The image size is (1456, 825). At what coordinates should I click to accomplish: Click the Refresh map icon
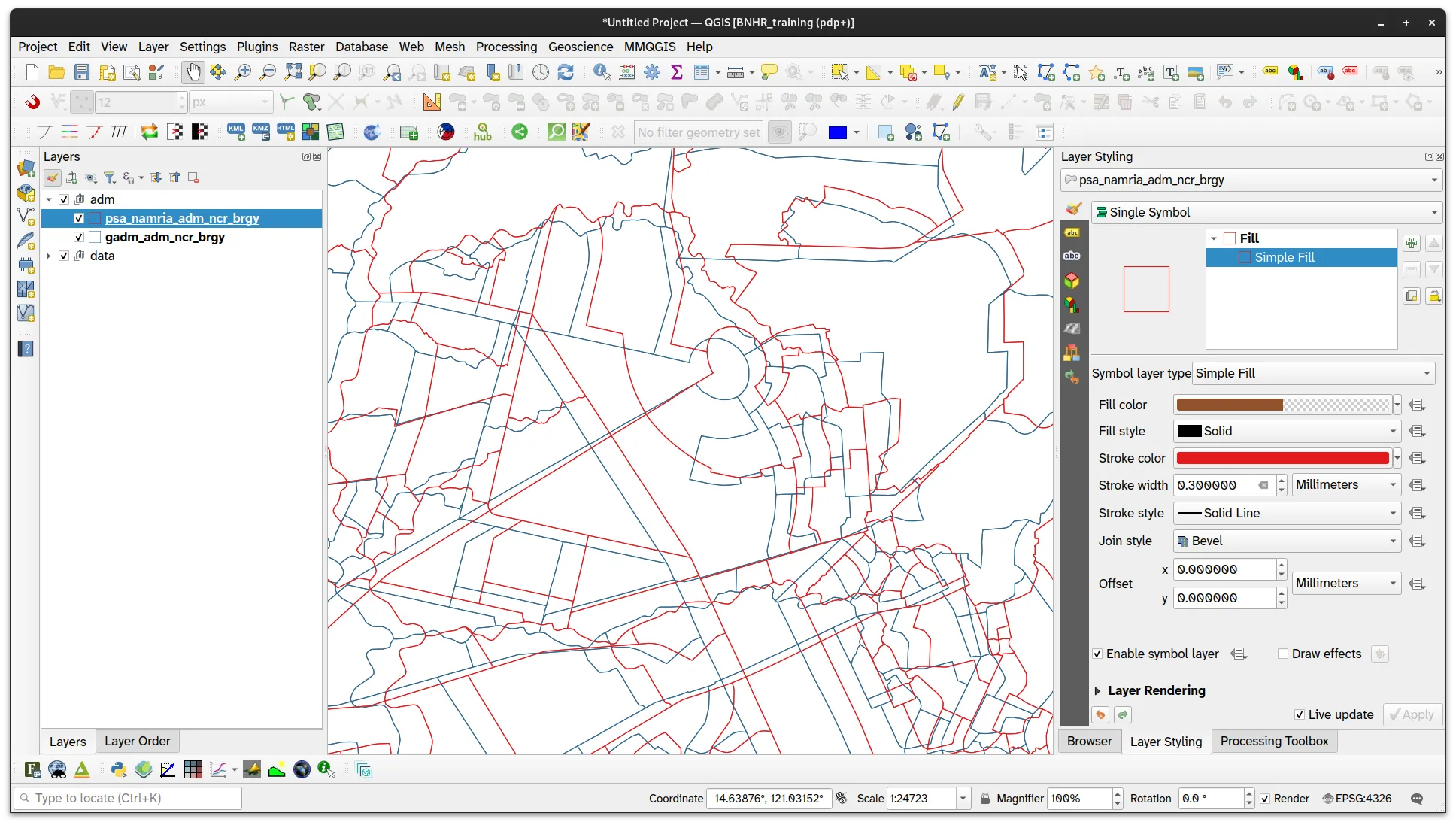(x=566, y=72)
